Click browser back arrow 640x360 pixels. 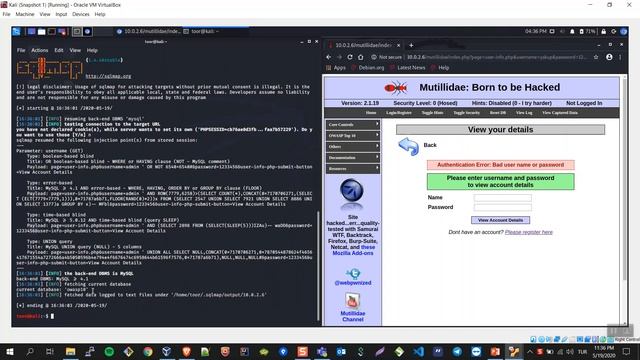pyautogui.click(x=329, y=57)
